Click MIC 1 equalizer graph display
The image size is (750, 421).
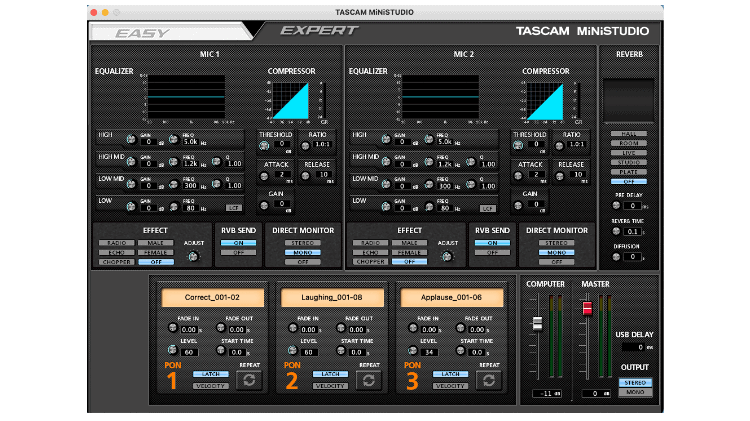tap(186, 97)
